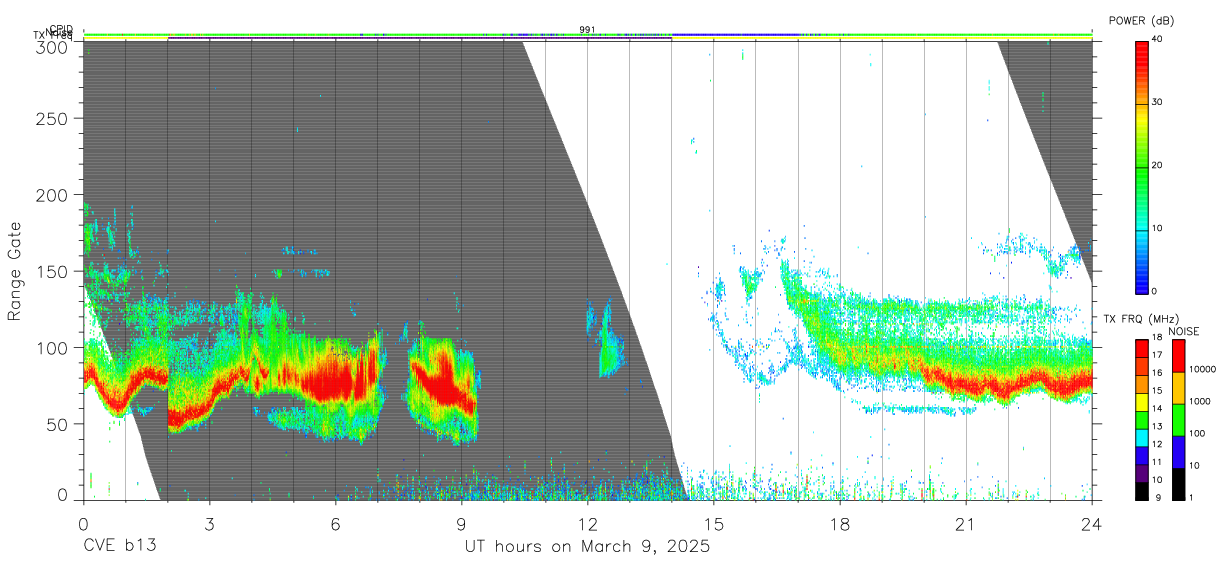
Task: Click the '9' hour tick on the time axis
Action: 461,524
